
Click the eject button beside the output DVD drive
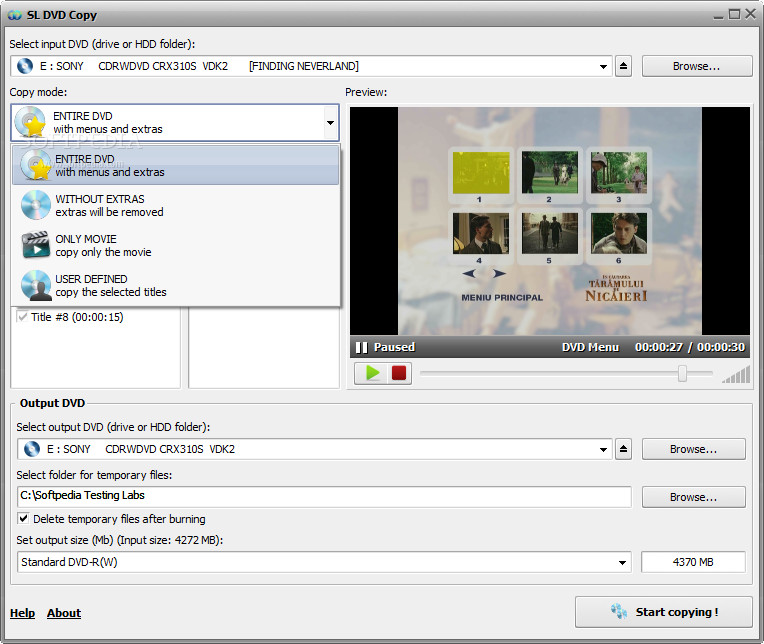[x=623, y=449]
